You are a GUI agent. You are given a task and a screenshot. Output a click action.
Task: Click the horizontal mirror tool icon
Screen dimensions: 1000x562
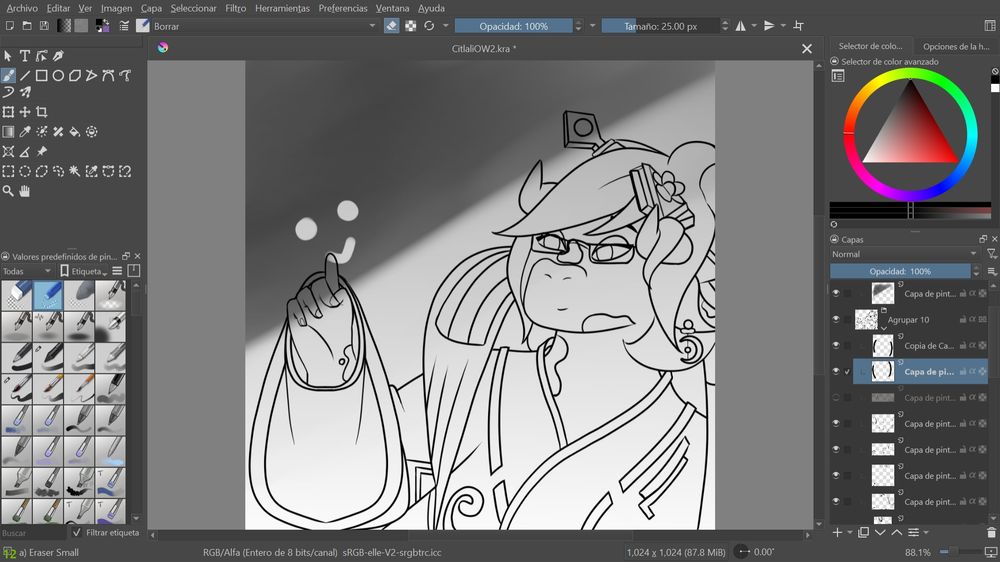click(740, 26)
